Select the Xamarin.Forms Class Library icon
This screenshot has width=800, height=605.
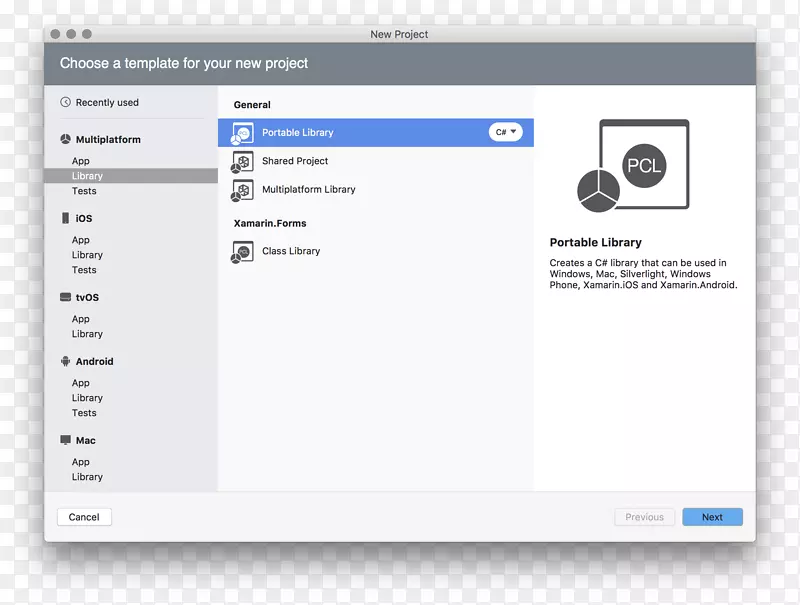[x=241, y=251]
